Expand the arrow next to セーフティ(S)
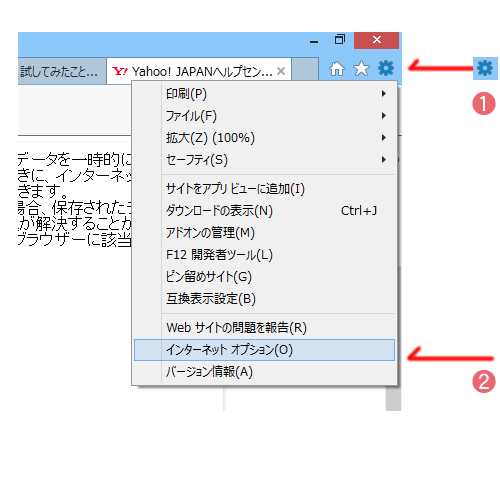Screen dimensions: 500x500 tap(384, 160)
